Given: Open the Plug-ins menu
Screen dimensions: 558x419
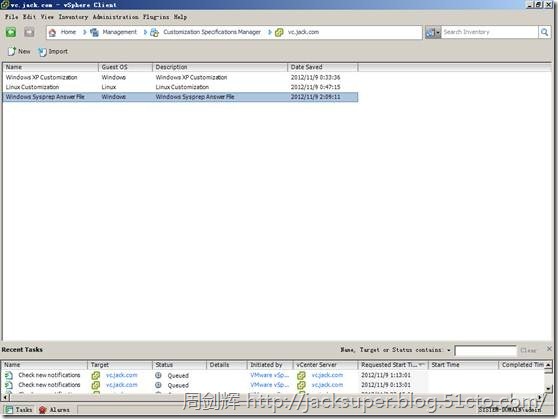Looking at the screenshot, I should 156,17.
